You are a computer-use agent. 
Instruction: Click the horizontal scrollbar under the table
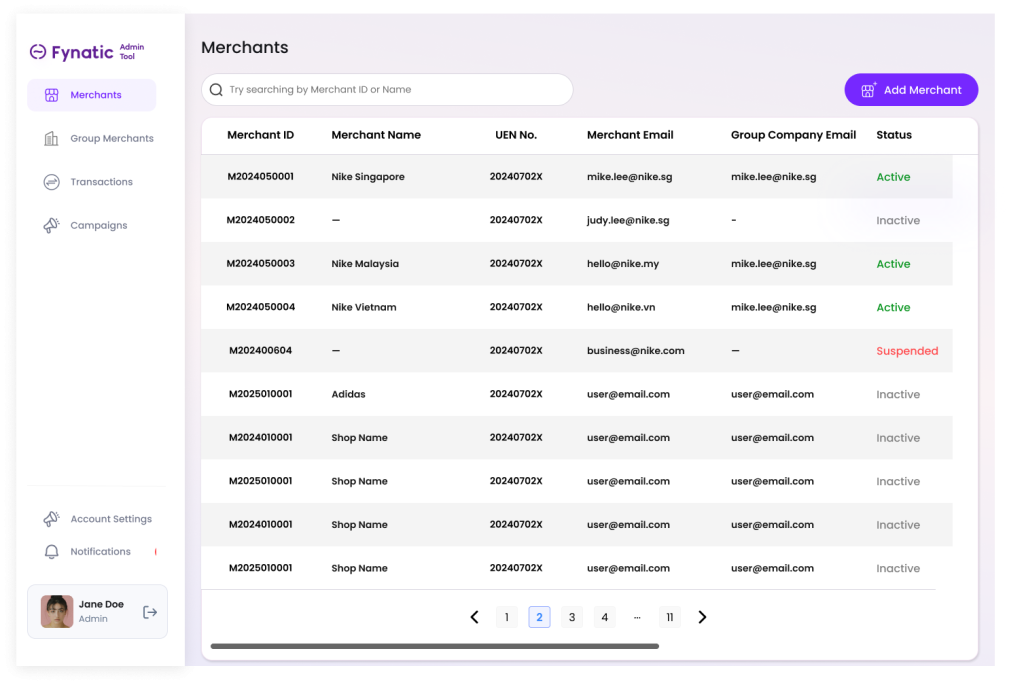pyautogui.click(x=434, y=646)
